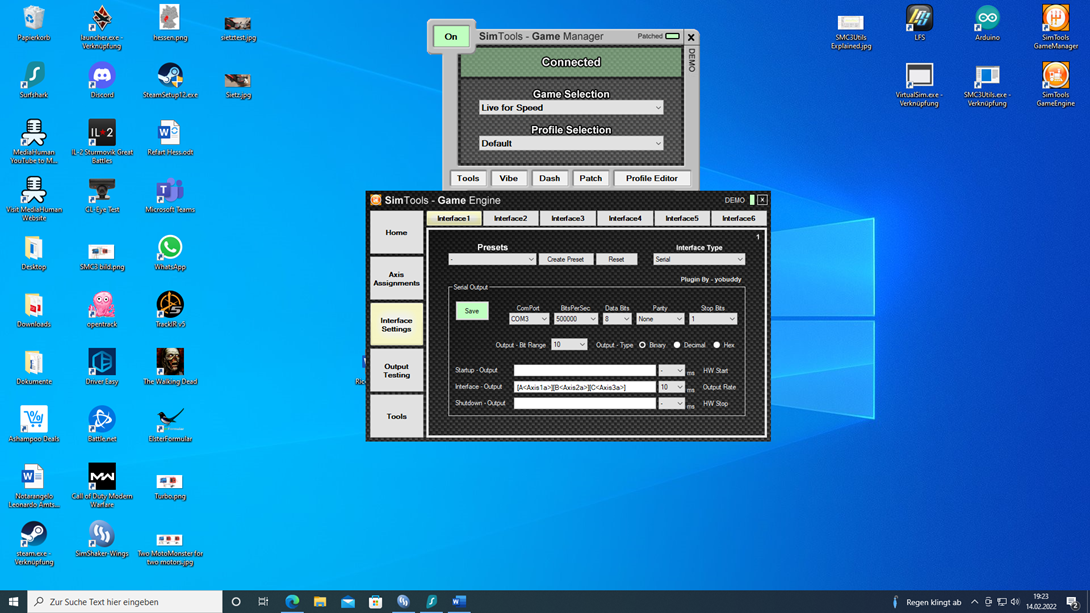Expand the ComPort dropdown showing COM3
1090x613 pixels.
[x=528, y=319]
